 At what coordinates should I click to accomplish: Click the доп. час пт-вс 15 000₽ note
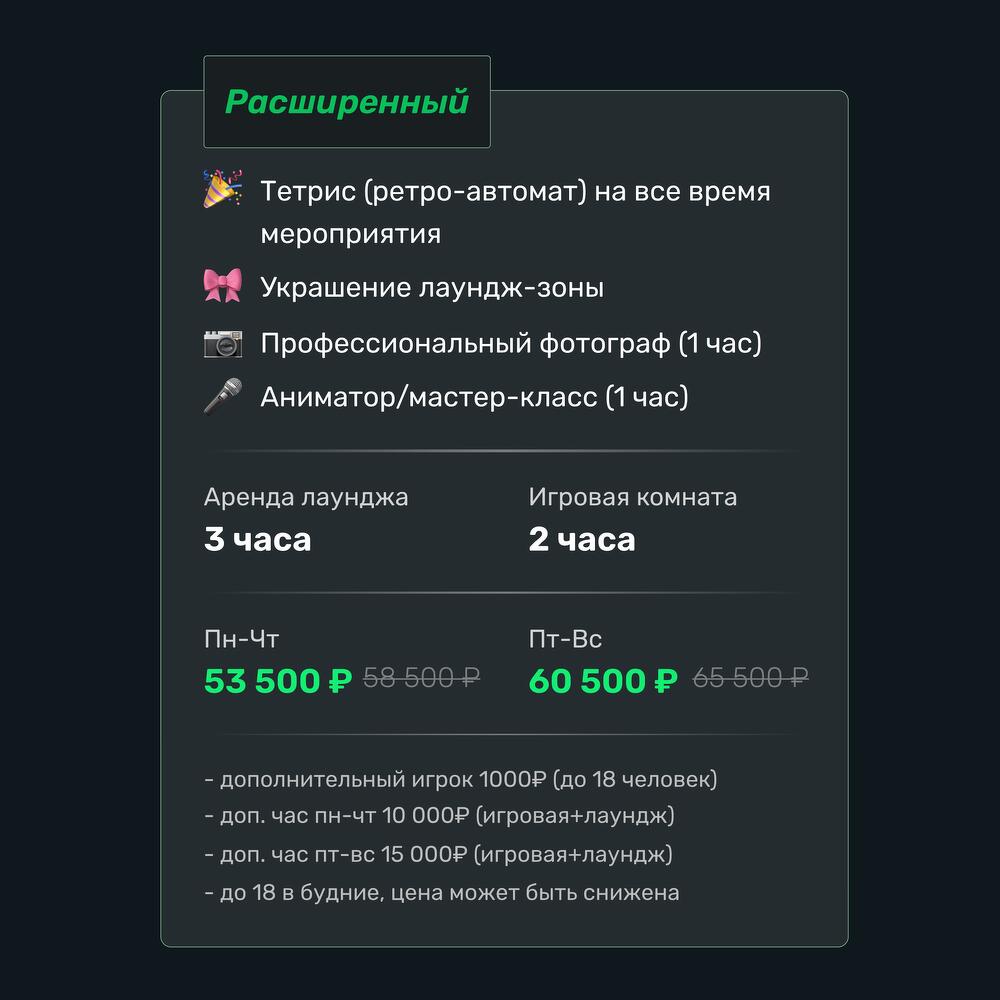438,855
